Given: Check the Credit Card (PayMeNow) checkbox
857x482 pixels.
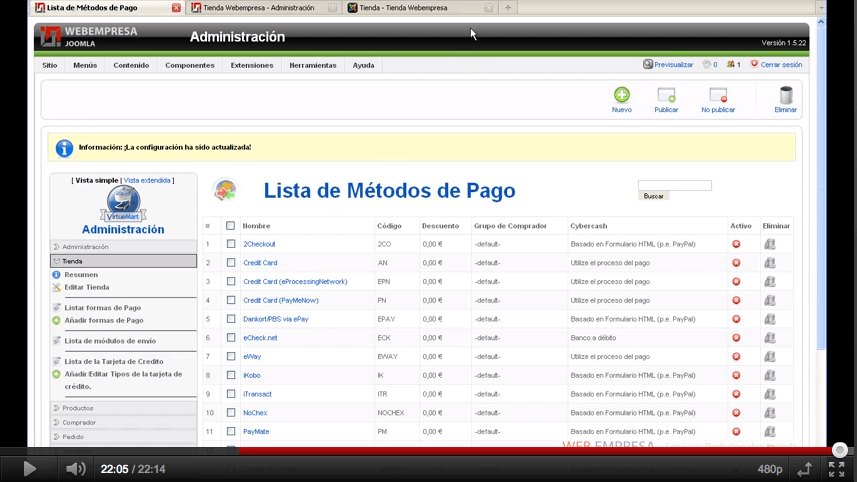Looking at the screenshot, I should (231, 301).
